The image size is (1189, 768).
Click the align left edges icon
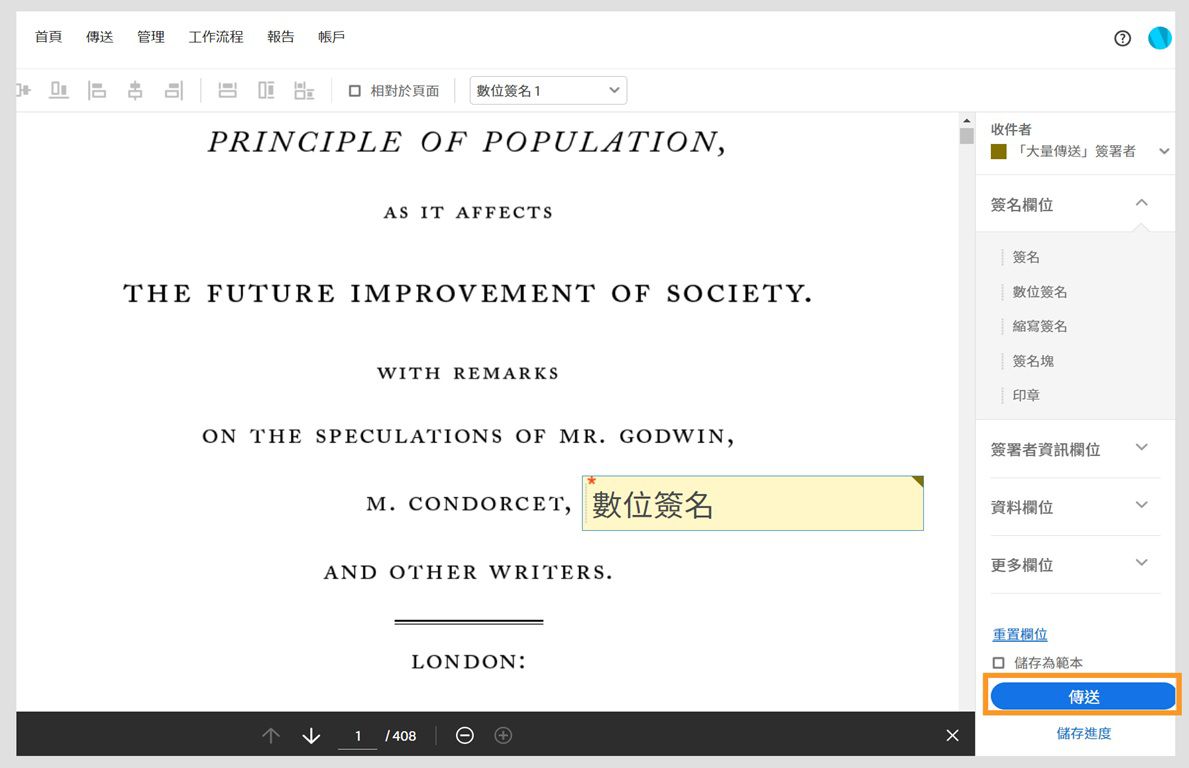point(97,90)
